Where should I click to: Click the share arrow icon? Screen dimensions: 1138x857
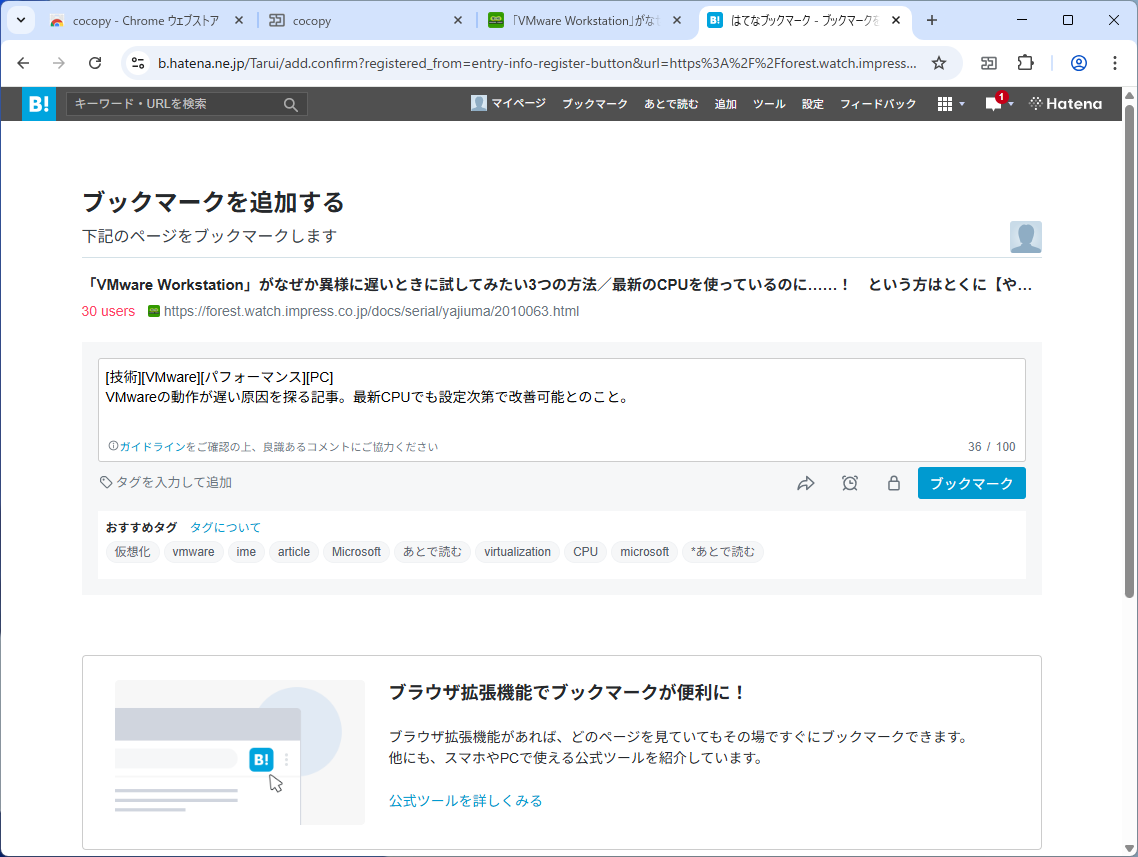pyautogui.click(x=806, y=482)
